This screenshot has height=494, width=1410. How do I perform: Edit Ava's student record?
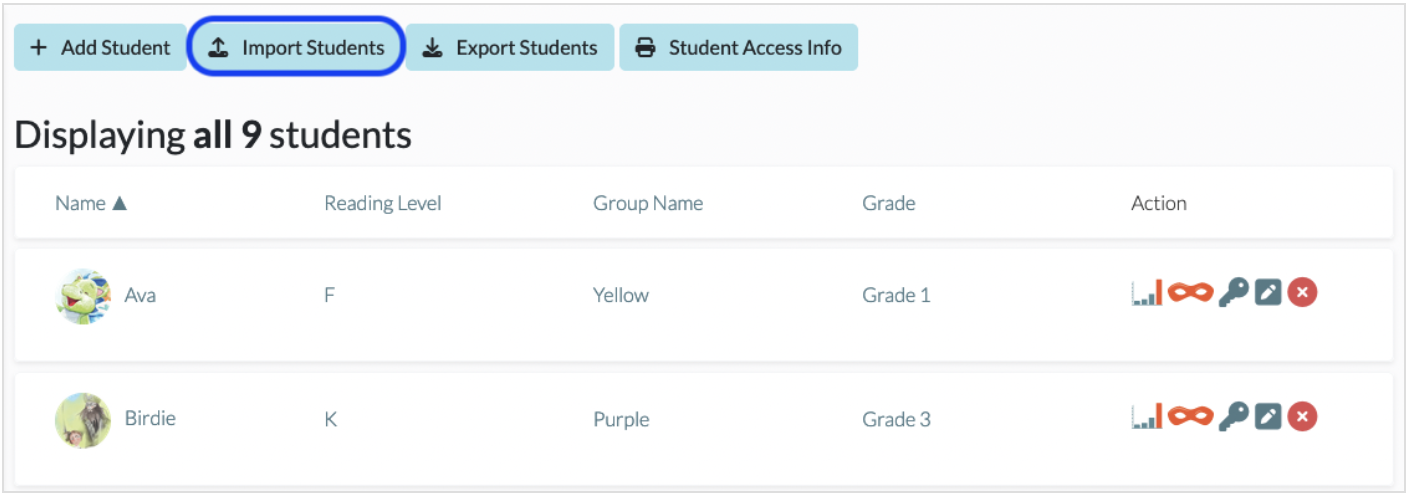[x=1268, y=293]
